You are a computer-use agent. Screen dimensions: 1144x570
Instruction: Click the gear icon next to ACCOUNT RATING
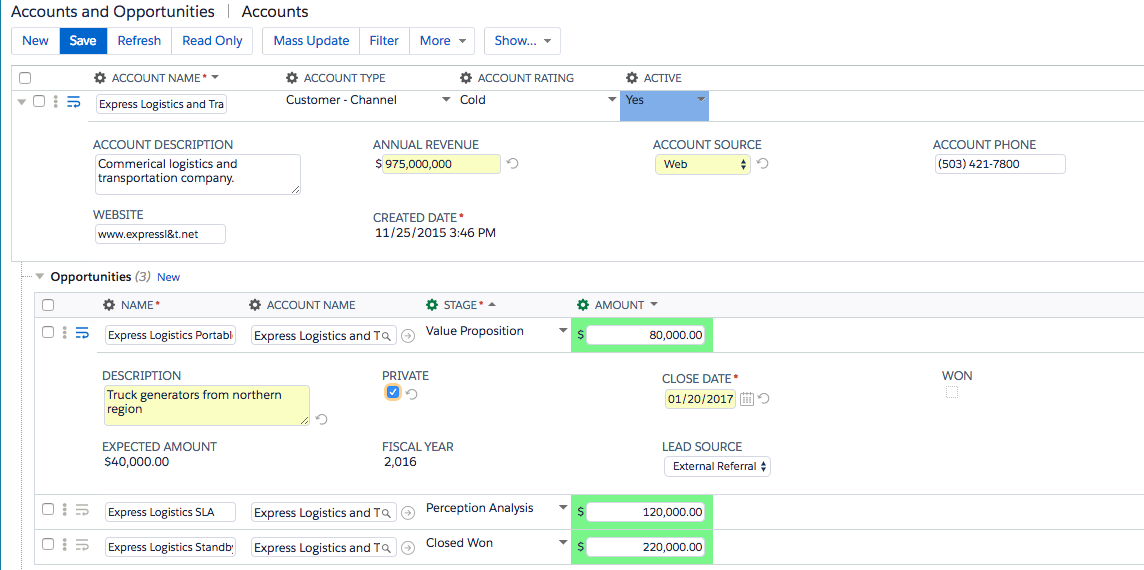click(466, 78)
